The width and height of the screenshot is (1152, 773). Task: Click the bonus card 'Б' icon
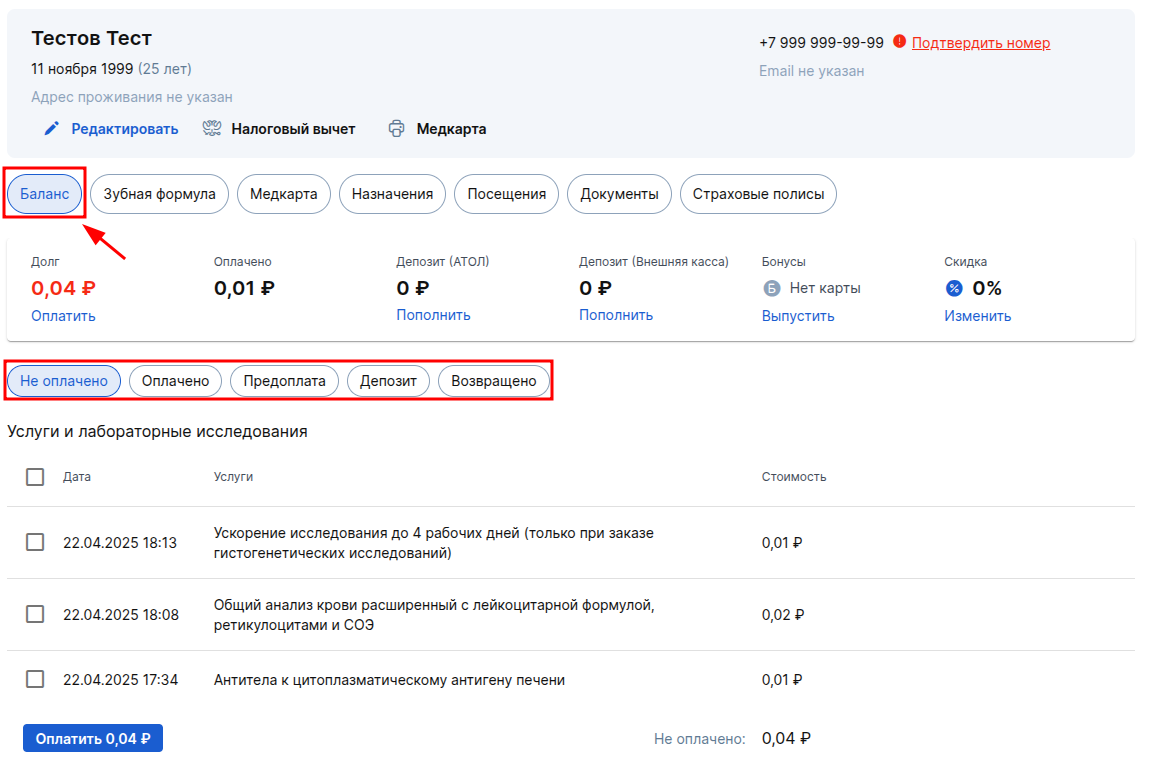point(771,288)
